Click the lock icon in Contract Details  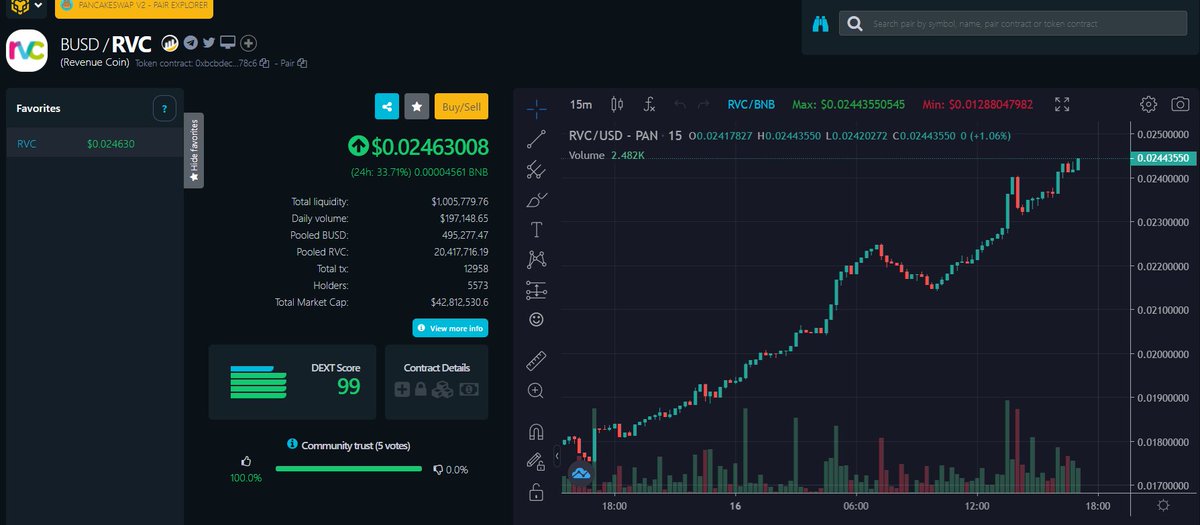pos(421,389)
